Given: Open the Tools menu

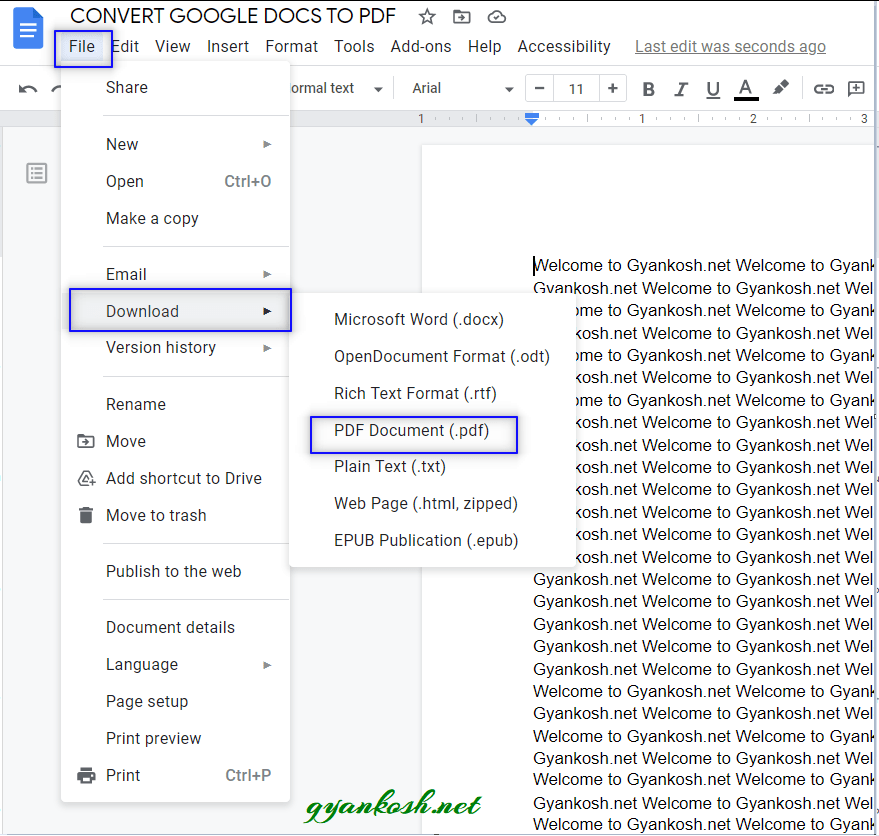Looking at the screenshot, I should (x=354, y=47).
